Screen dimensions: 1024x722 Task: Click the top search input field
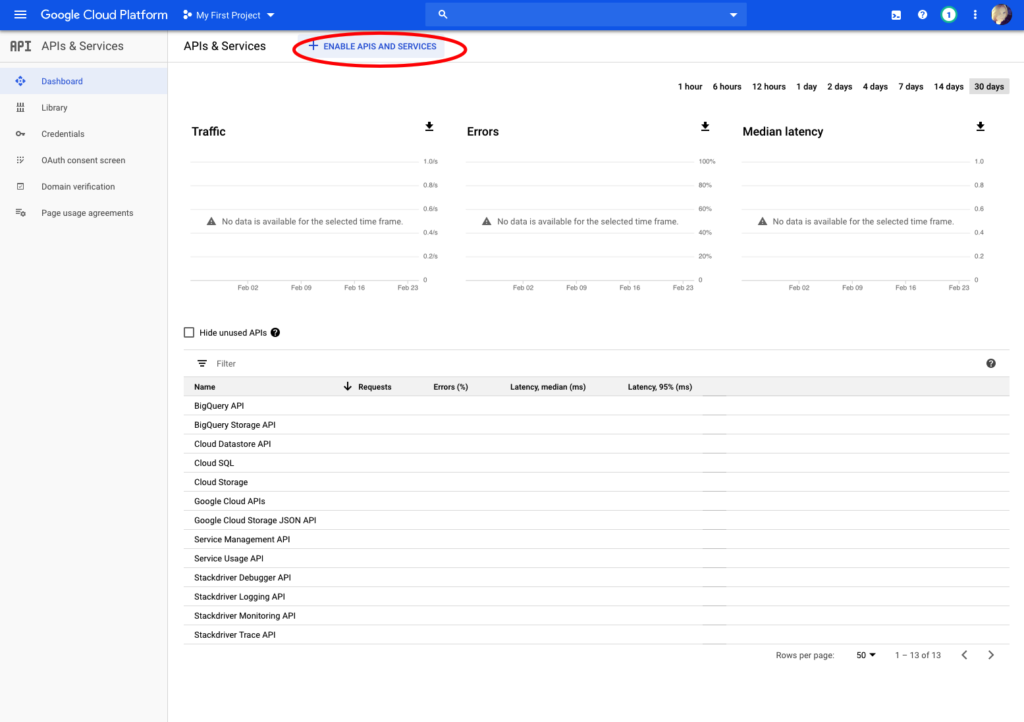pos(586,14)
